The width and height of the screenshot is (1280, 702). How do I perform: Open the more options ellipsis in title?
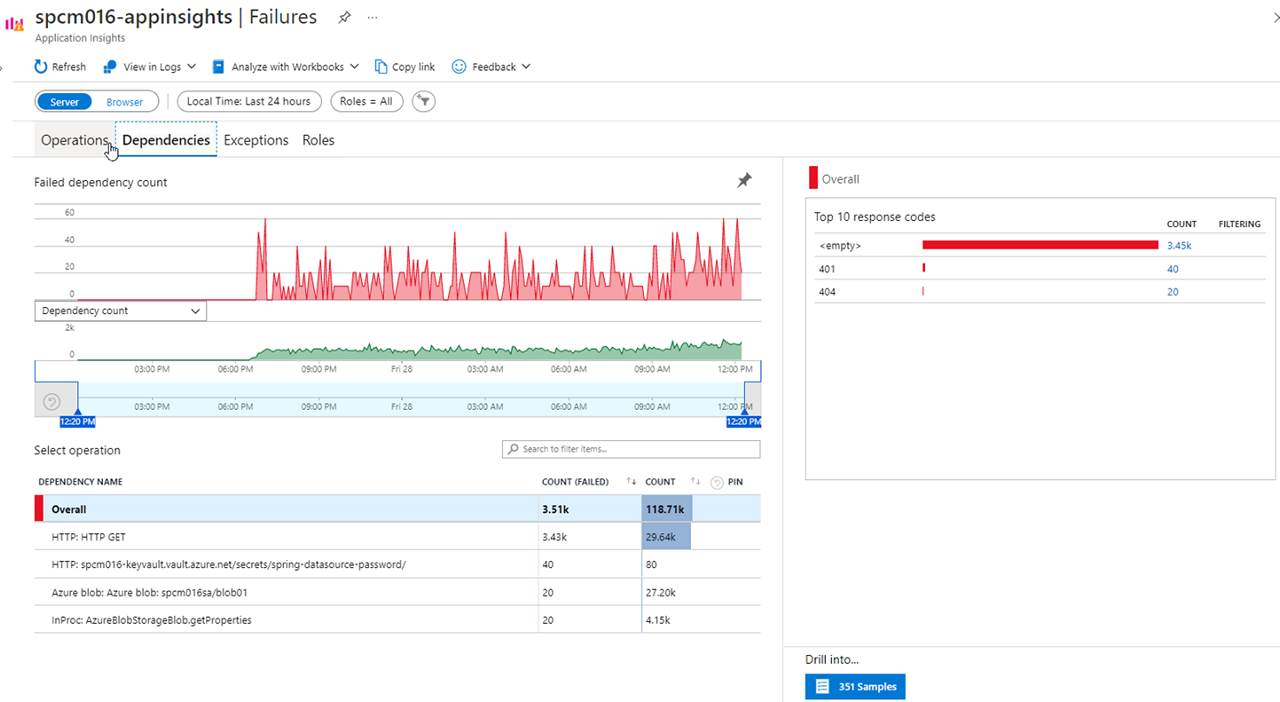tap(373, 17)
